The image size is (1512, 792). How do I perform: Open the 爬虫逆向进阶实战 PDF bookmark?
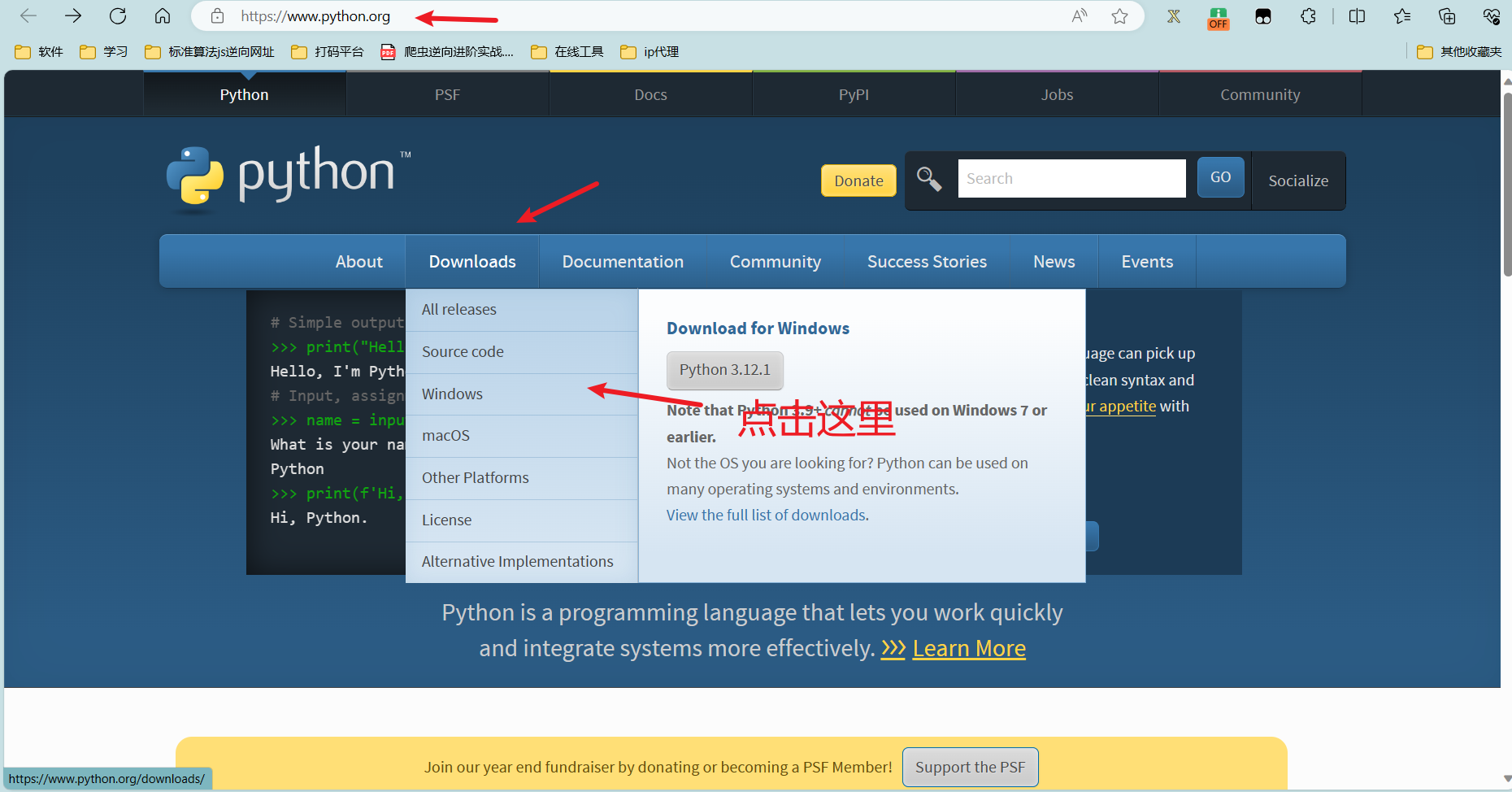point(447,52)
